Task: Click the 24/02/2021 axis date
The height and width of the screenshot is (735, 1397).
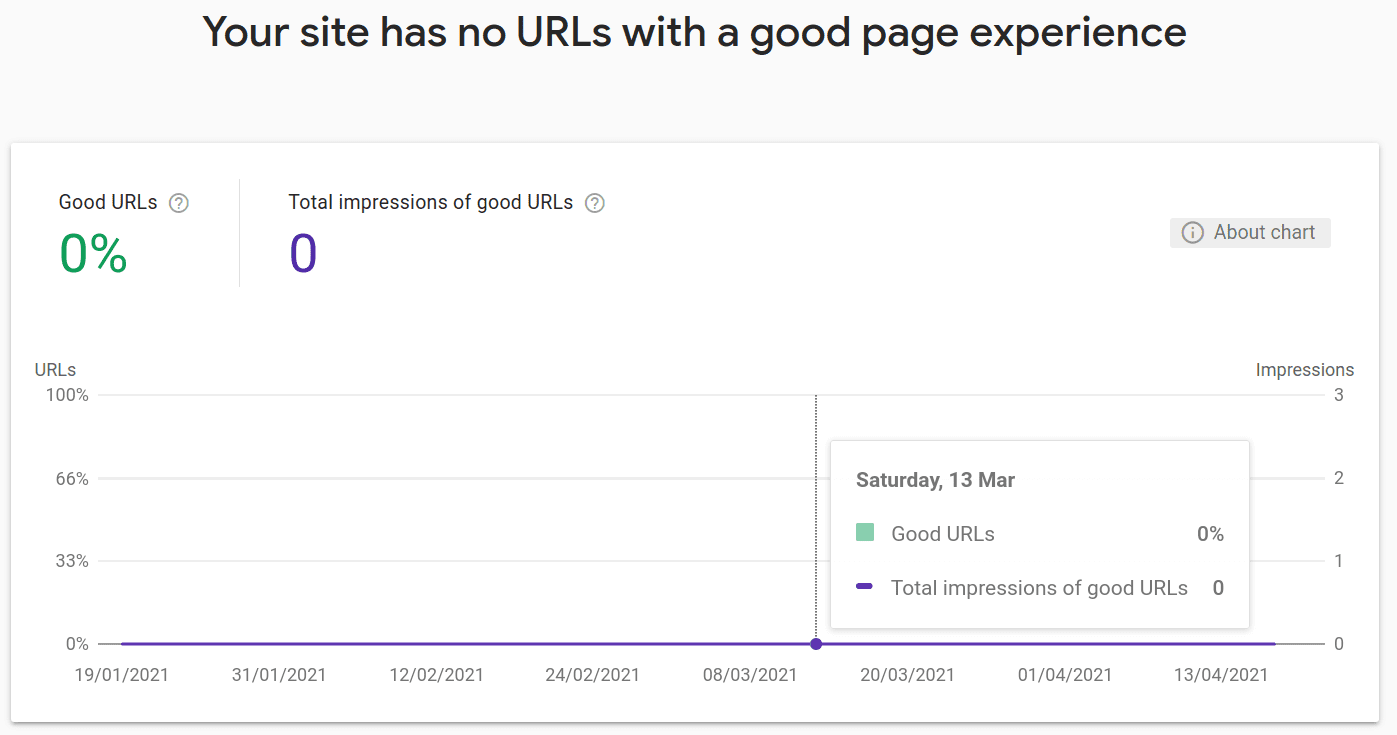Action: click(x=592, y=675)
